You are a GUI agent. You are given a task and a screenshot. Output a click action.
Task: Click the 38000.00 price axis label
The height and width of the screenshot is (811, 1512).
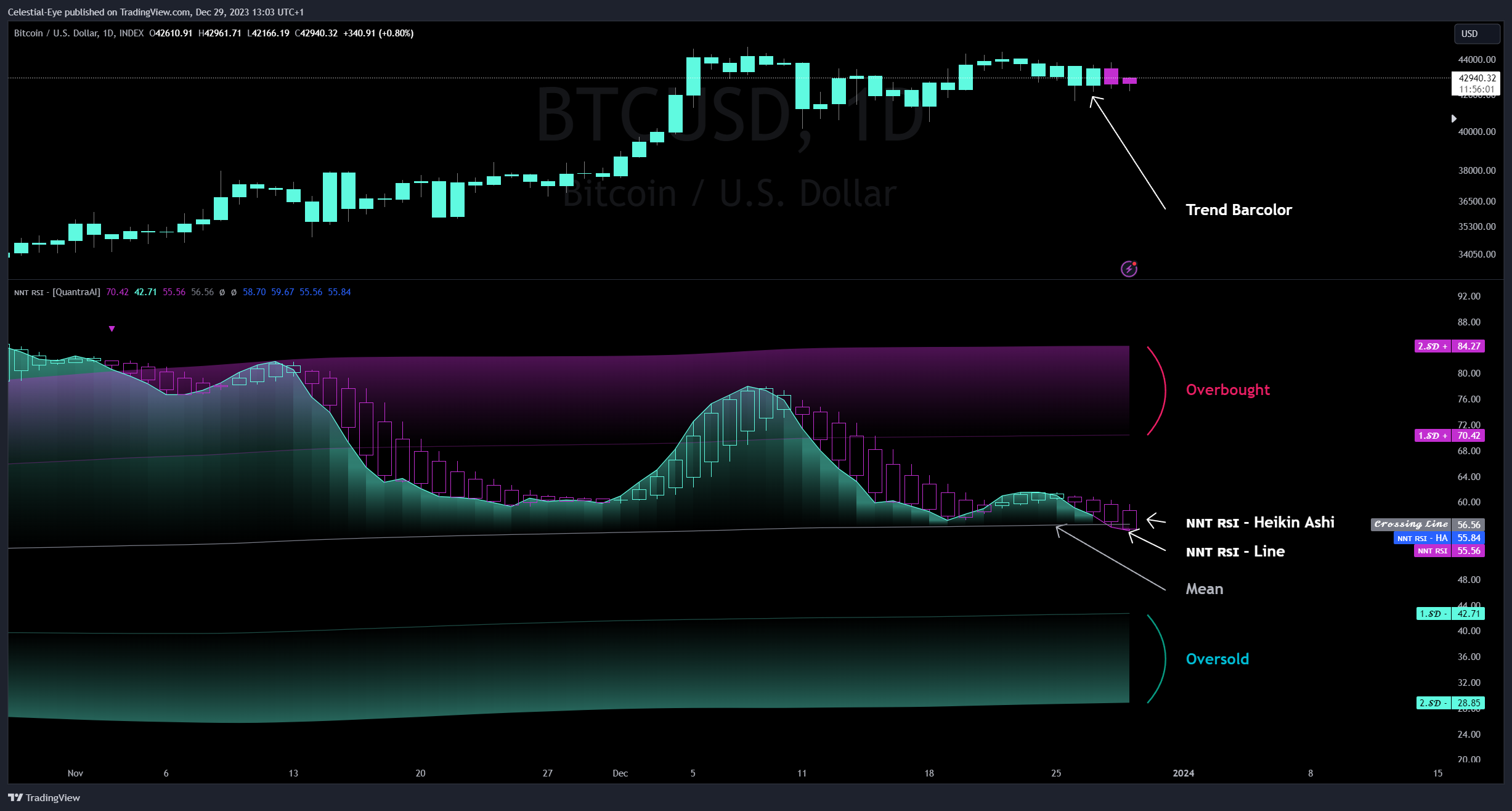(x=1476, y=171)
